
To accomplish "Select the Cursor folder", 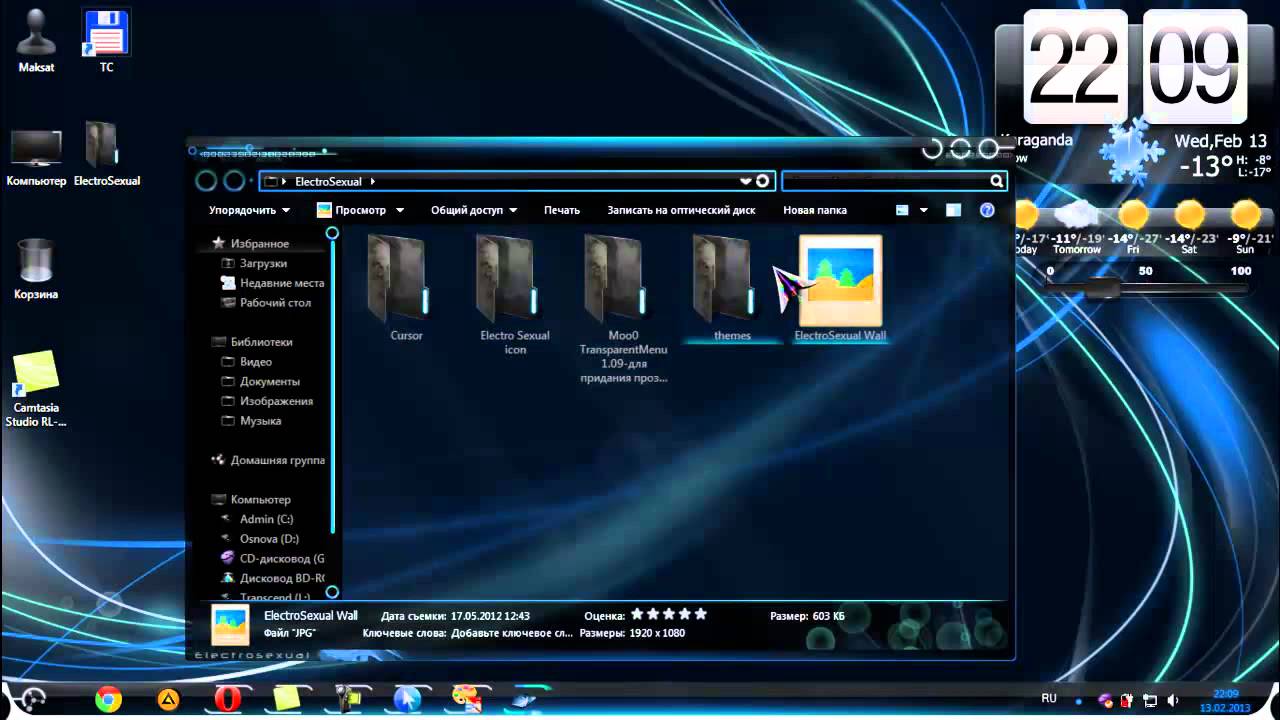I will point(406,288).
